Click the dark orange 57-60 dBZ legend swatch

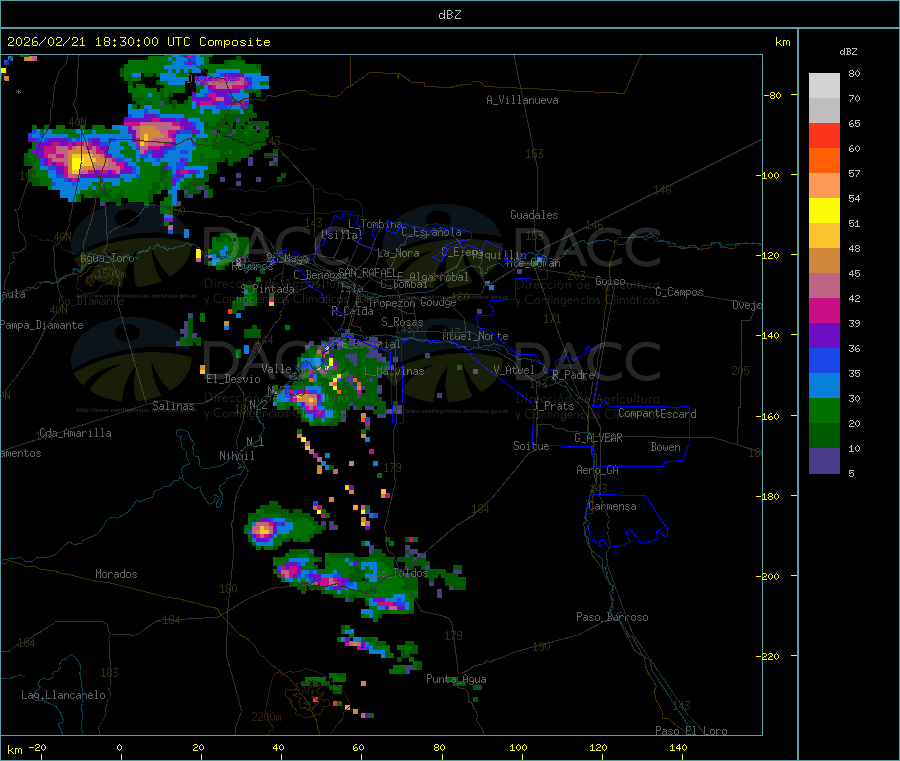824,161
